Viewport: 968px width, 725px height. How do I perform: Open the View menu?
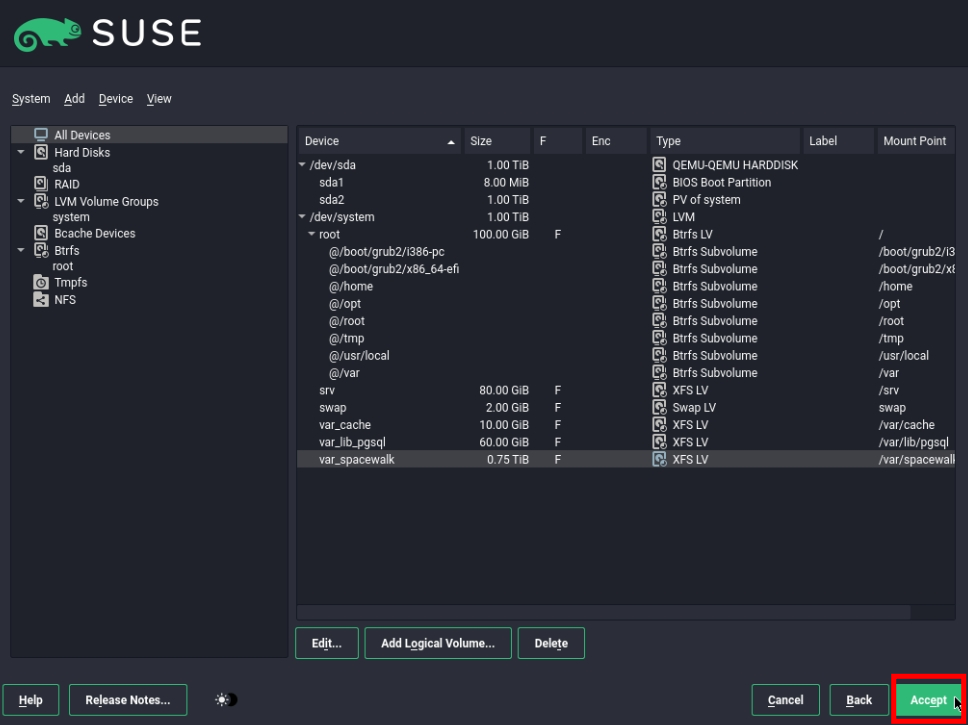[159, 99]
